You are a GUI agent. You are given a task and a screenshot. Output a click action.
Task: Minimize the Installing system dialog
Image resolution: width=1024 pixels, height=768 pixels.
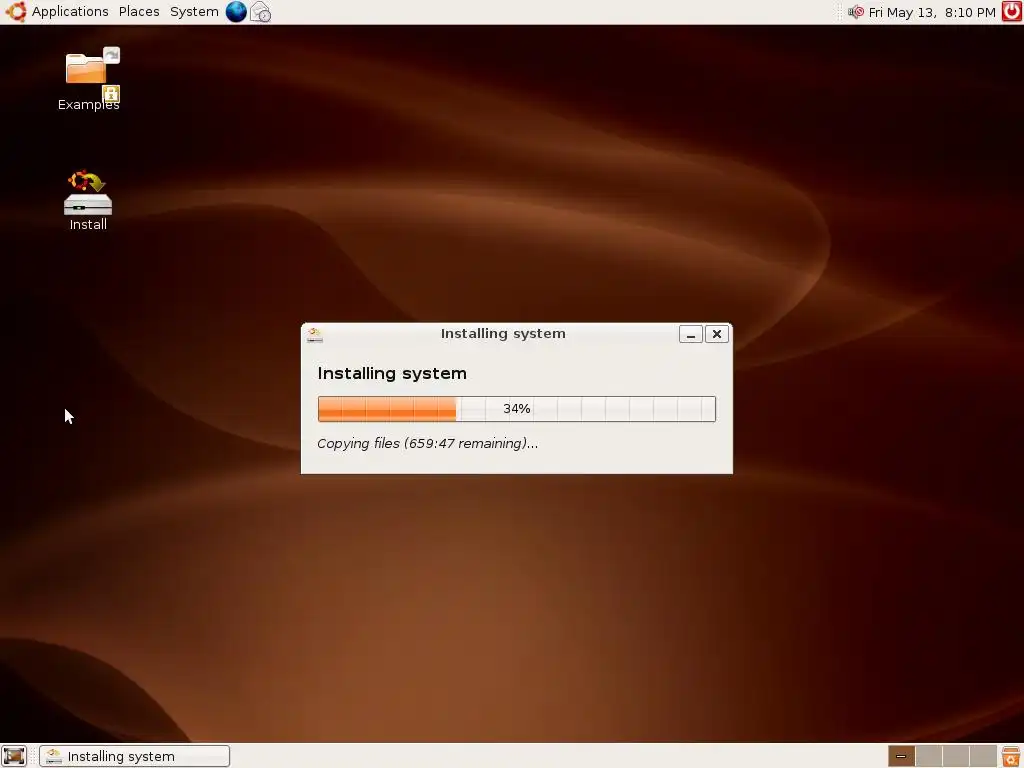click(691, 334)
